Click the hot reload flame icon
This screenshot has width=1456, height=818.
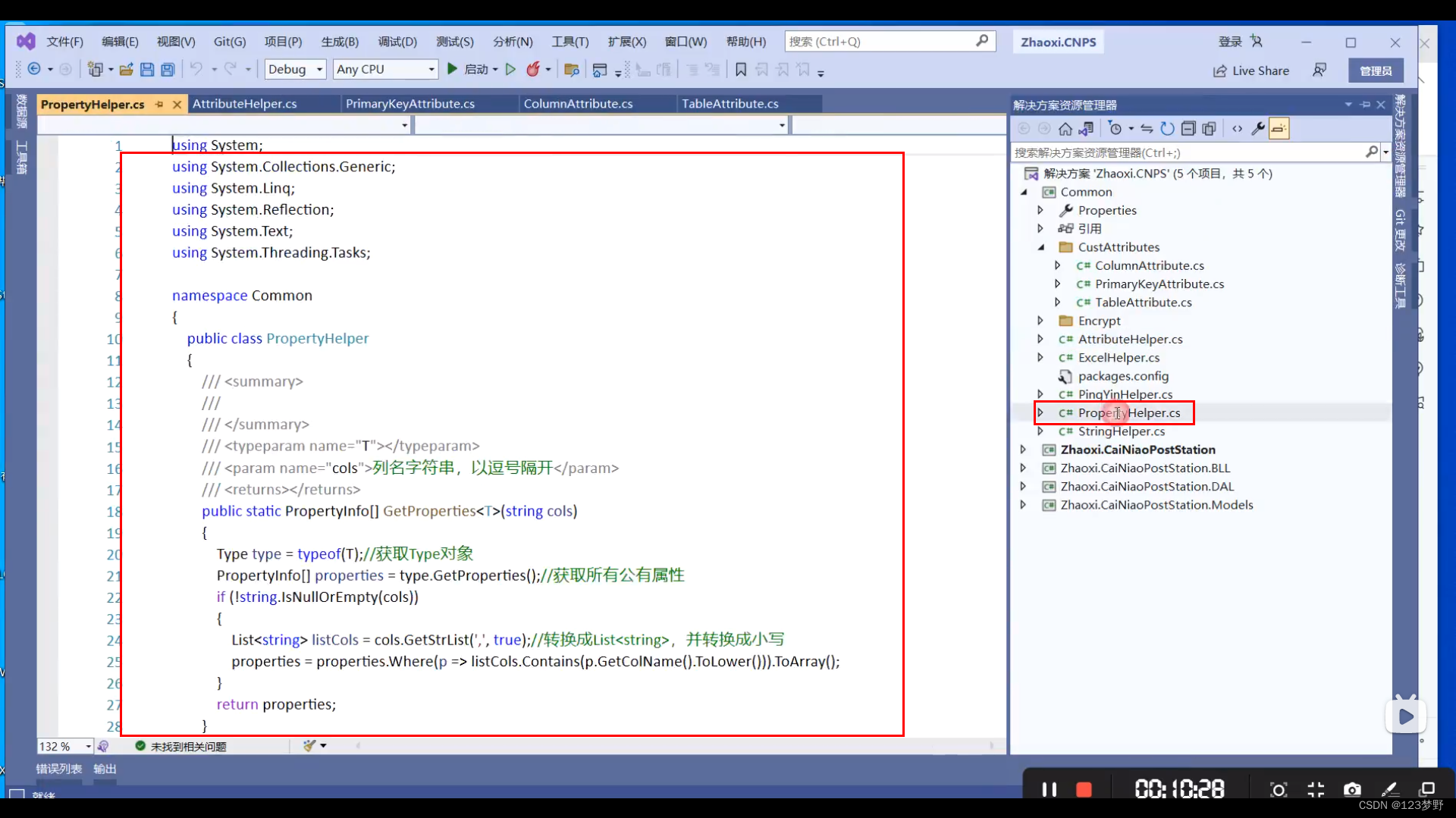point(533,69)
